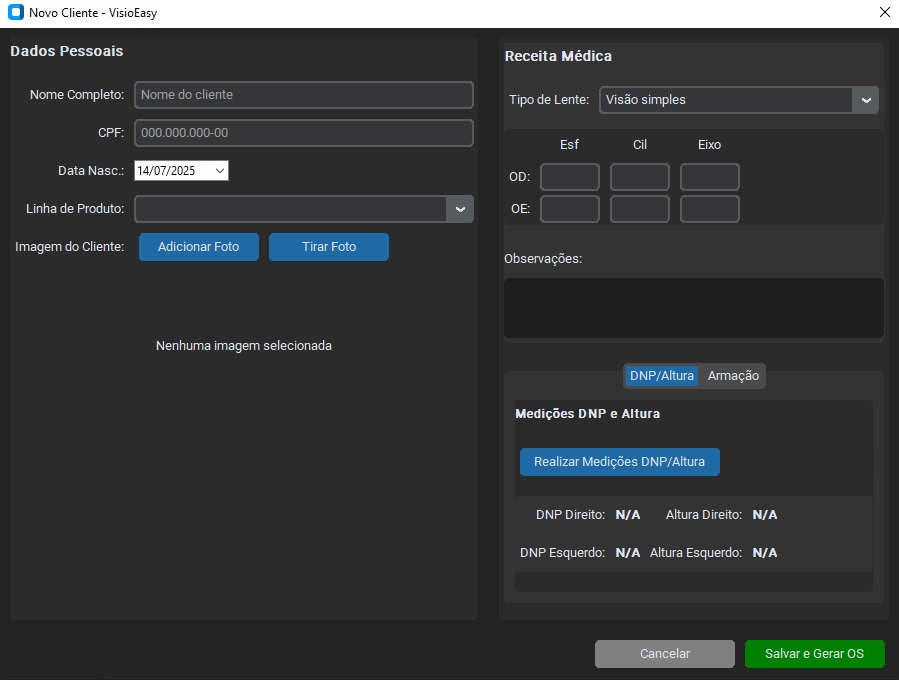This screenshot has height=680, width=899.
Task: Click the DNP Esquerdo label
Action: (x=562, y=553)
